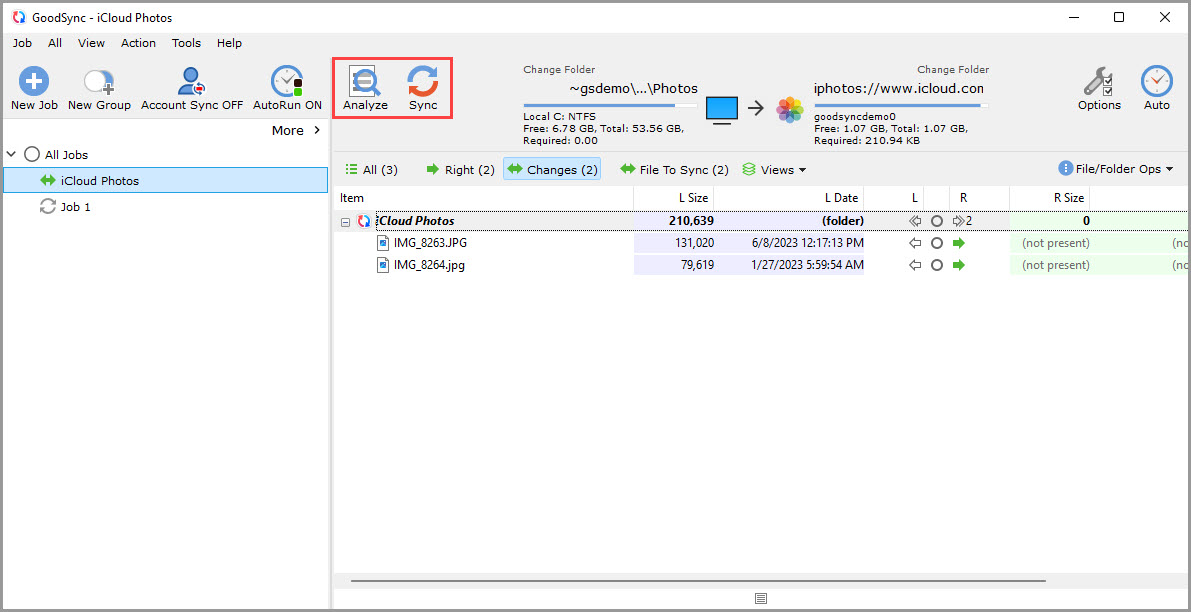Select the Analyze tool
This screenshot has width=1191, height=612.
365,87
